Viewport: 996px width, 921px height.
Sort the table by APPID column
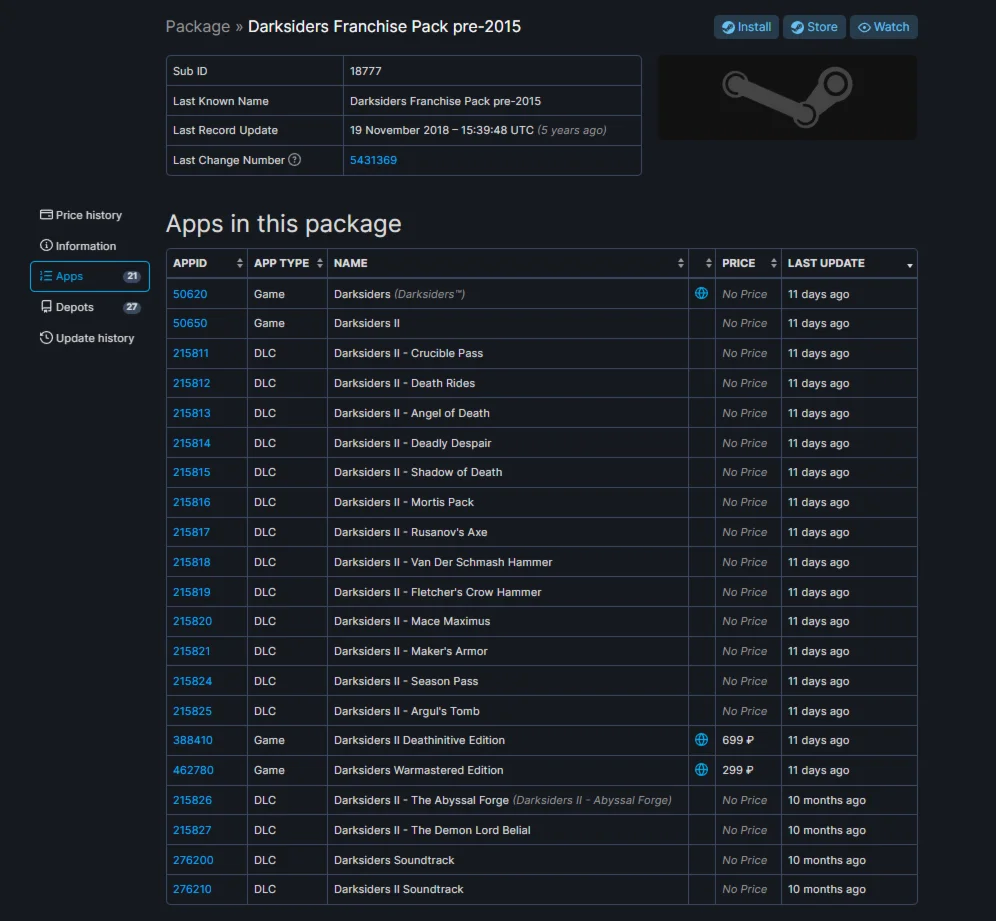click(x=207, y=263)
